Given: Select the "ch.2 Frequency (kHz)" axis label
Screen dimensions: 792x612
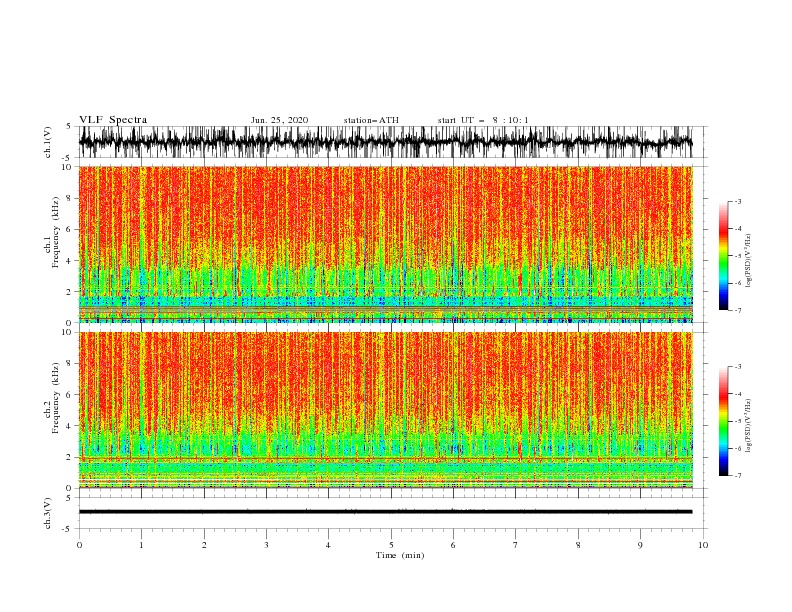Looking at the screenshot, I should 52,397.
